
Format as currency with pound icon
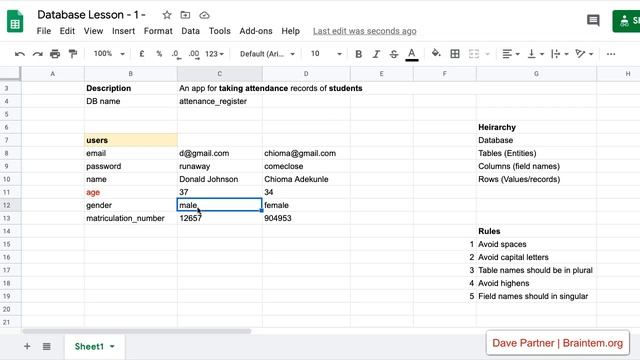(142, 54)
